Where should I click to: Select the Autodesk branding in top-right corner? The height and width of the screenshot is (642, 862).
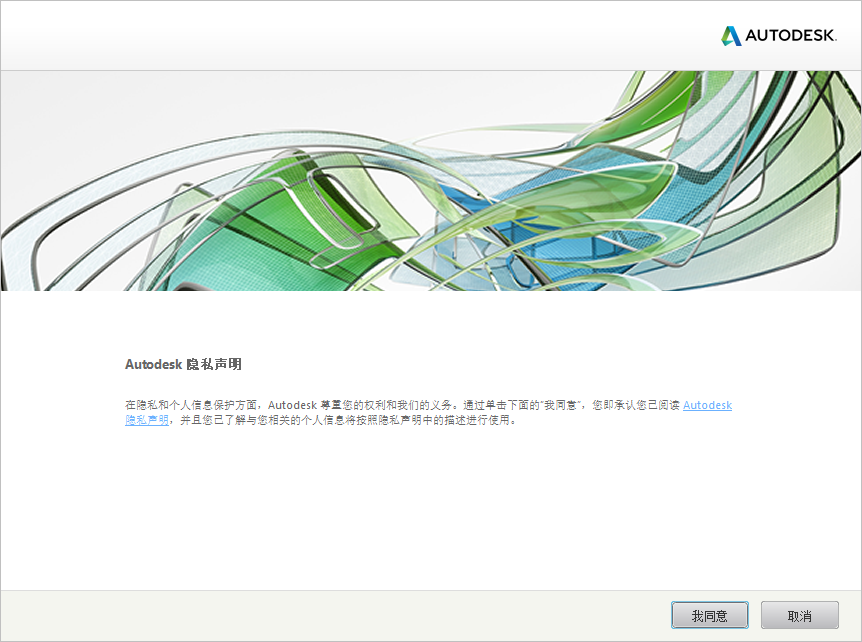point(780,33)
